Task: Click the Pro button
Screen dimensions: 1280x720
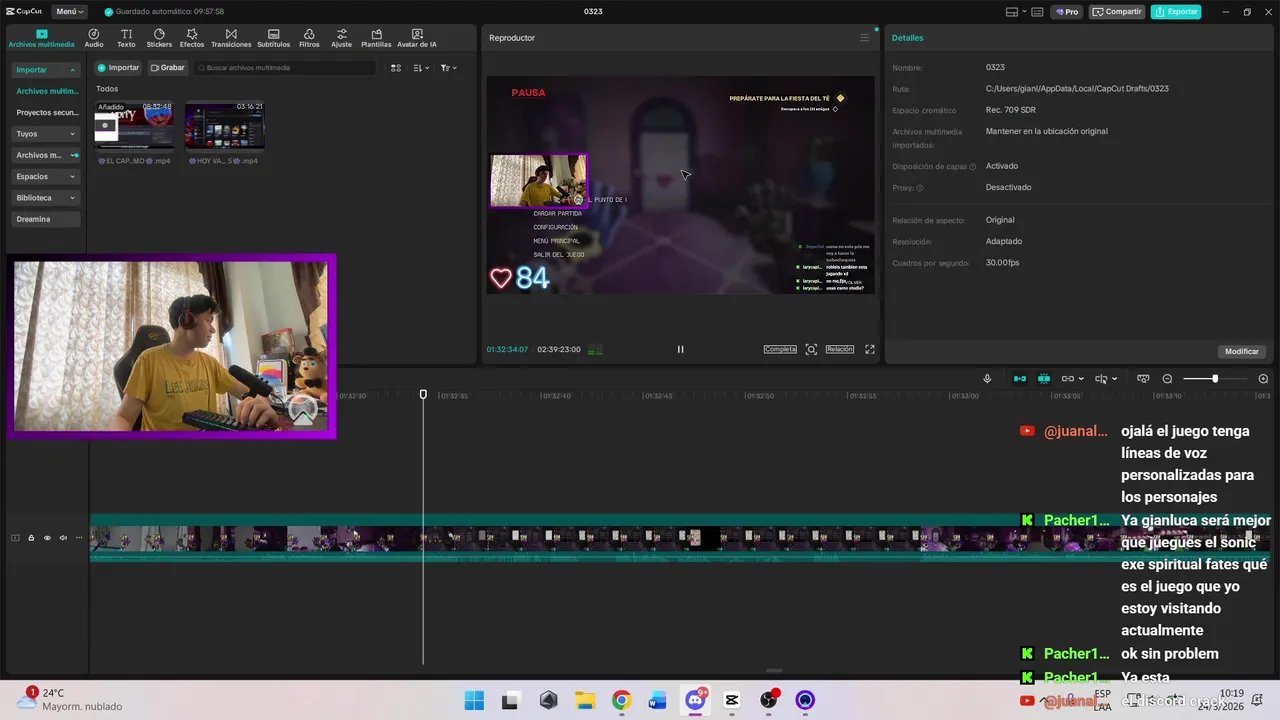Action: click(x=1067, y=12)
